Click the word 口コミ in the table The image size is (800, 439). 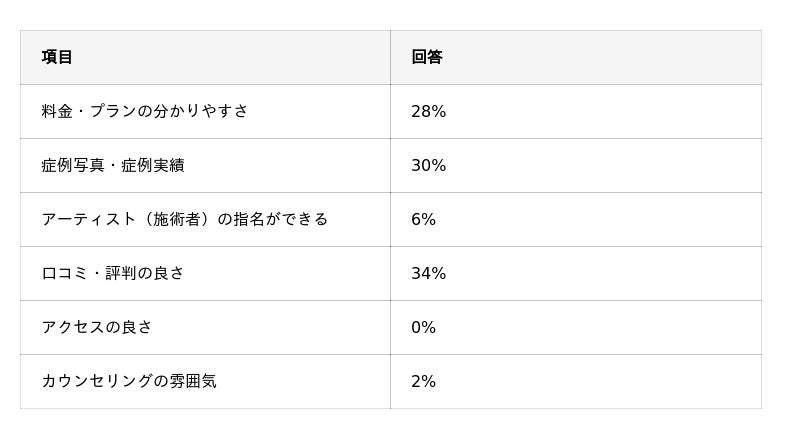[64, 273]
